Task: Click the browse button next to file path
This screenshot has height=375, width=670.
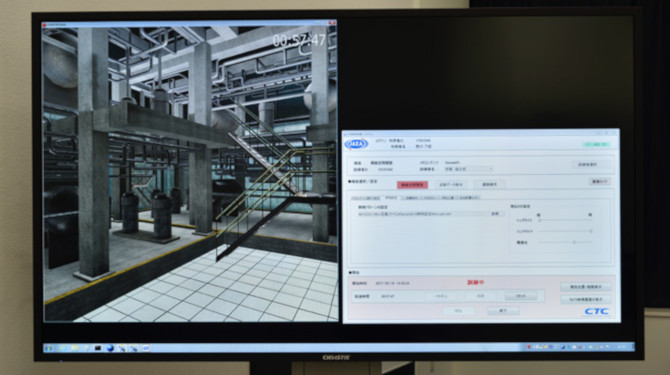Action: (495, 214)
